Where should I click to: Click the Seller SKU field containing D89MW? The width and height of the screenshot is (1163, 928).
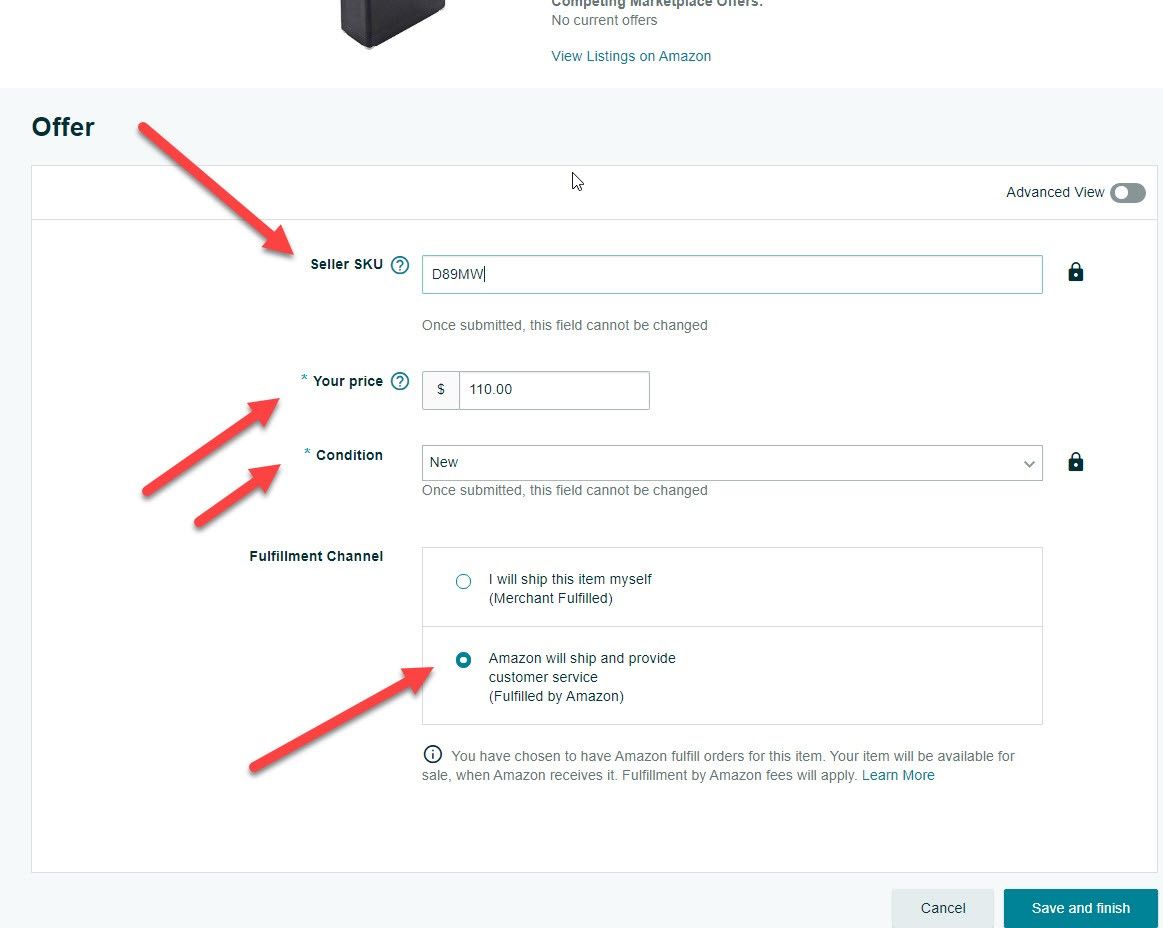click(732, 274)
